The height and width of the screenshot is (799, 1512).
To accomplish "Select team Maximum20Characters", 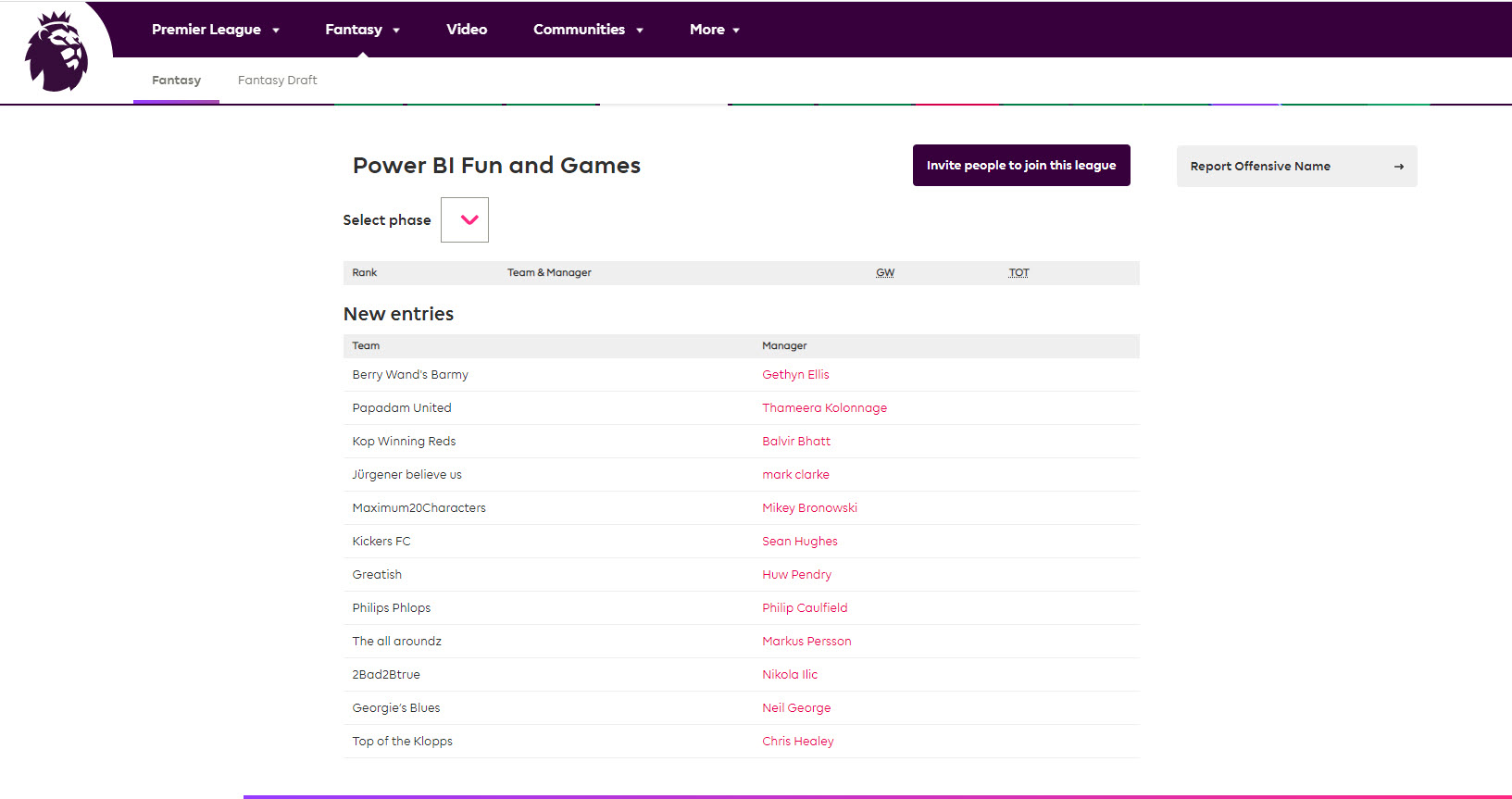I will point(419,508).
